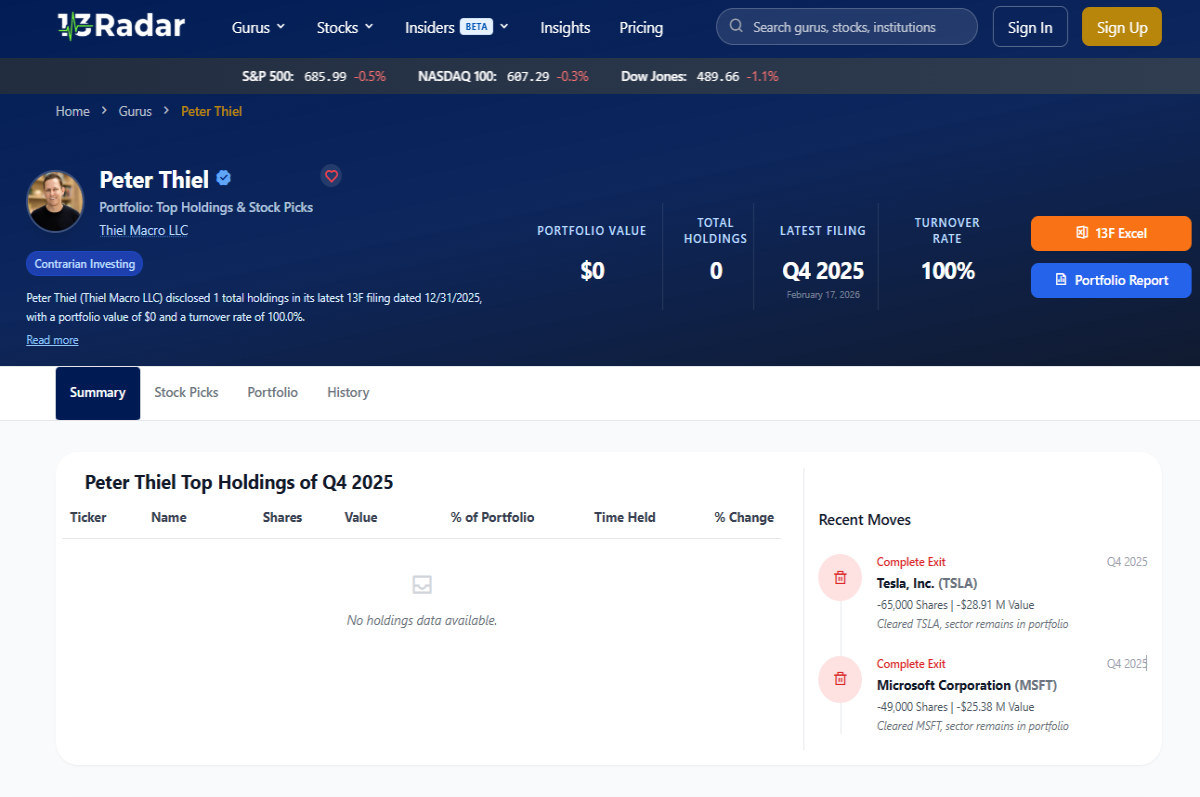Click the Microsoft complete exit trash icon
This screenshot has height=797, width=1200.
point(840,679)
